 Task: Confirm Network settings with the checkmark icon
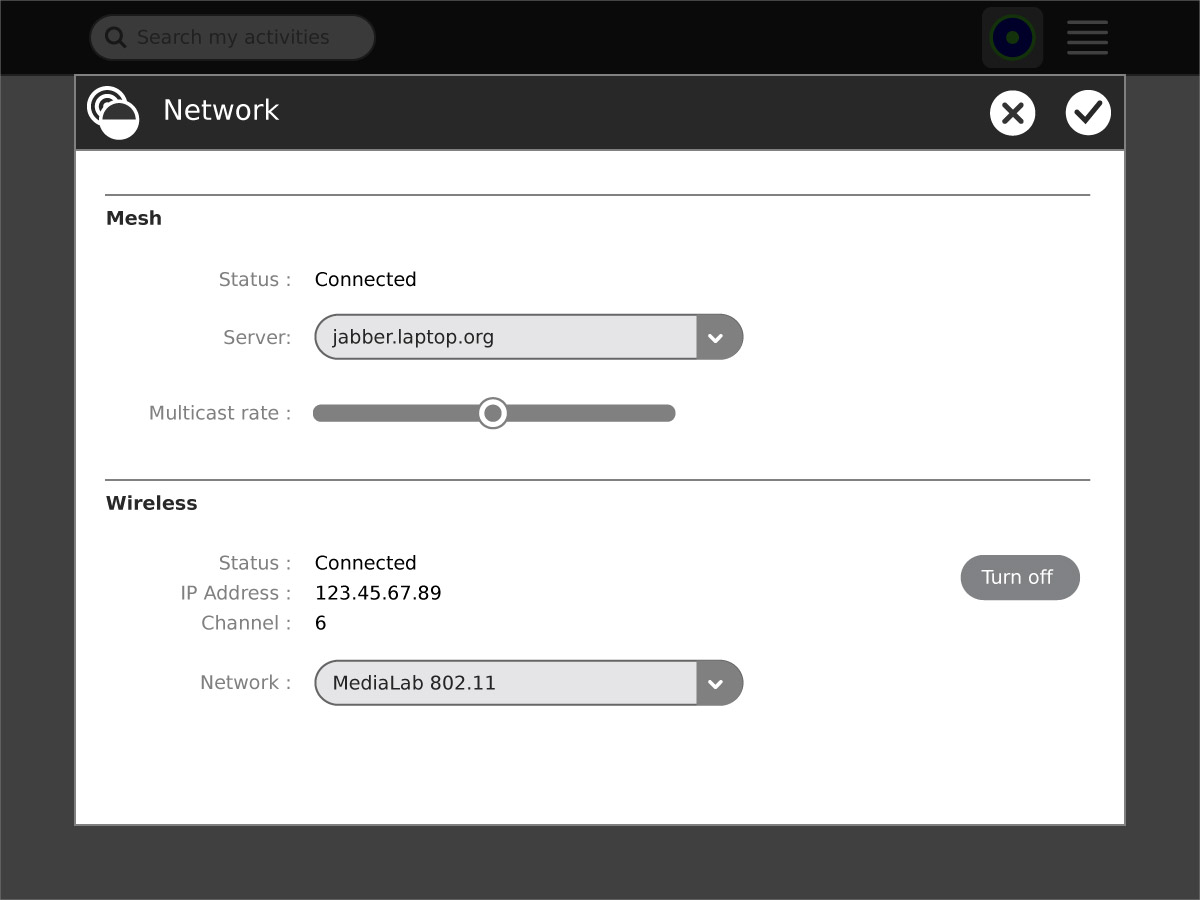1088,112
